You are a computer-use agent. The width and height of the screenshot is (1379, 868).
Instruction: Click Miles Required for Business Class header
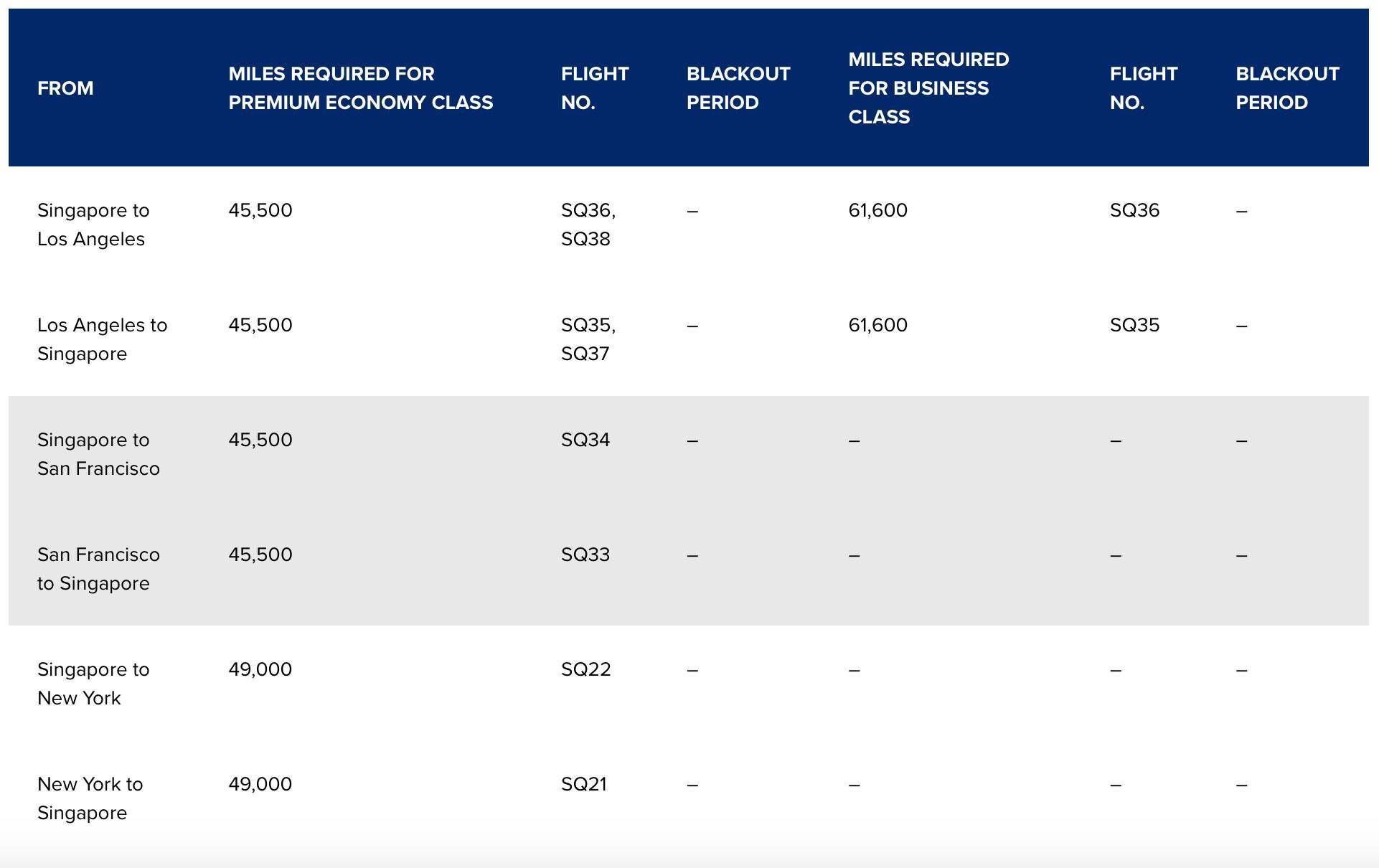(928, 88)
